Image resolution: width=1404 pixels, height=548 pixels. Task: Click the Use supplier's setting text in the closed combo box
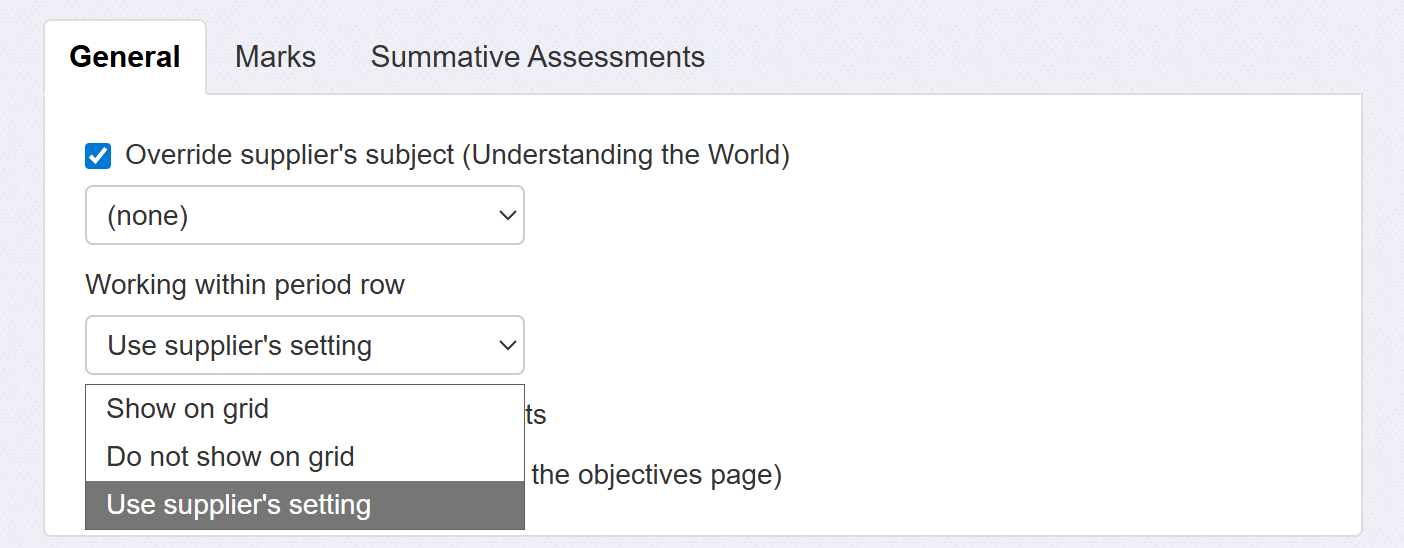pyautogui.click(x=240, y=346)
